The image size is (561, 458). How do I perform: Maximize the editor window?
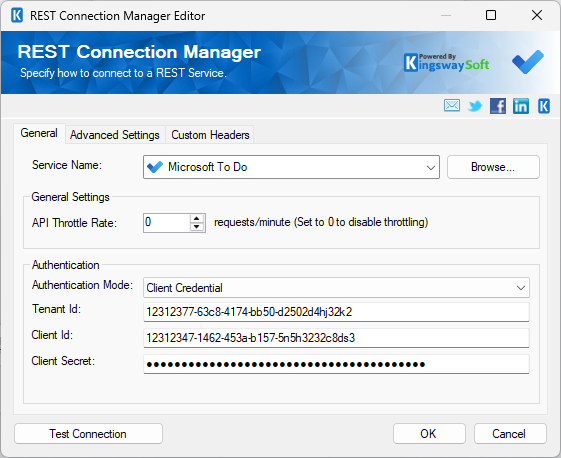[x=491, y=15]
